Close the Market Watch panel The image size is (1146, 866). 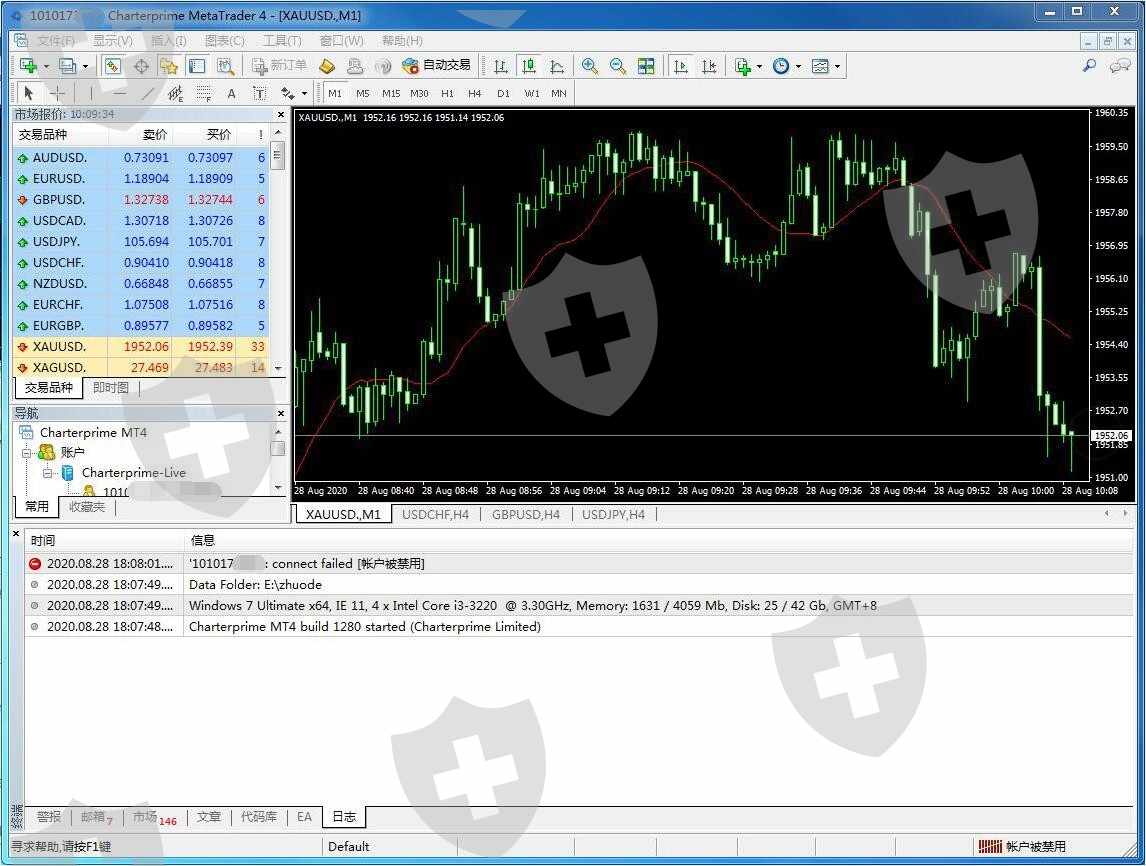point(281,115)
